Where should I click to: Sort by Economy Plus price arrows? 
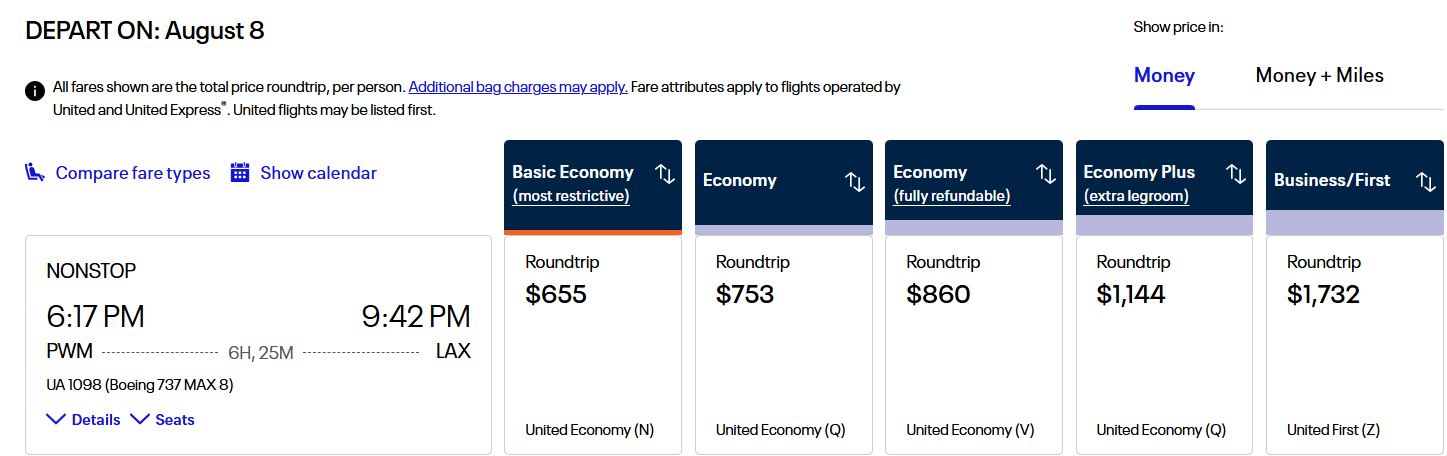1236,174
